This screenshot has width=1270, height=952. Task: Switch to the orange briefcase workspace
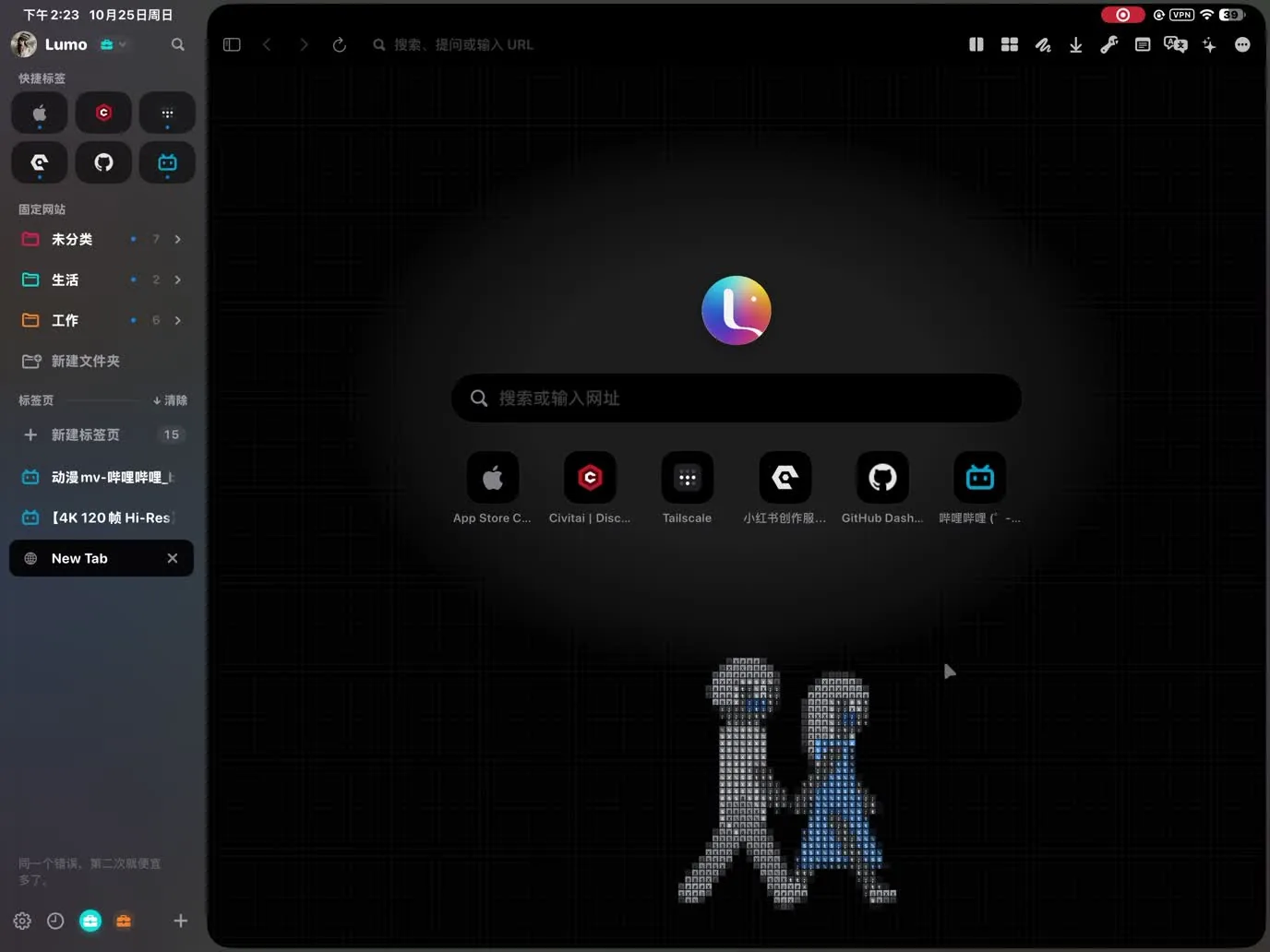[x=124, y=921]
